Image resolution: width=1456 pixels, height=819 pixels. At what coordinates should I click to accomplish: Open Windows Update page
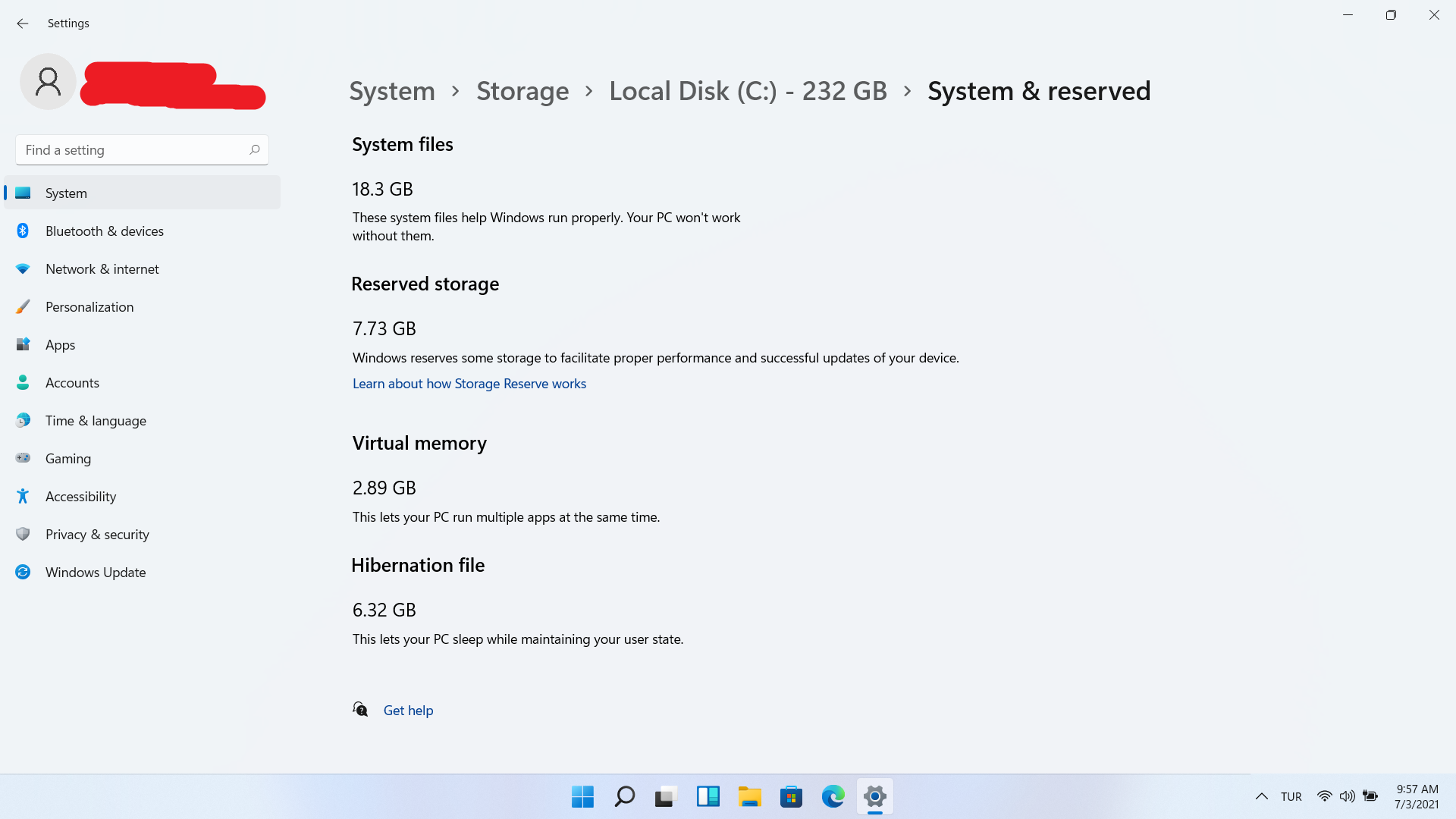[95, 573]
